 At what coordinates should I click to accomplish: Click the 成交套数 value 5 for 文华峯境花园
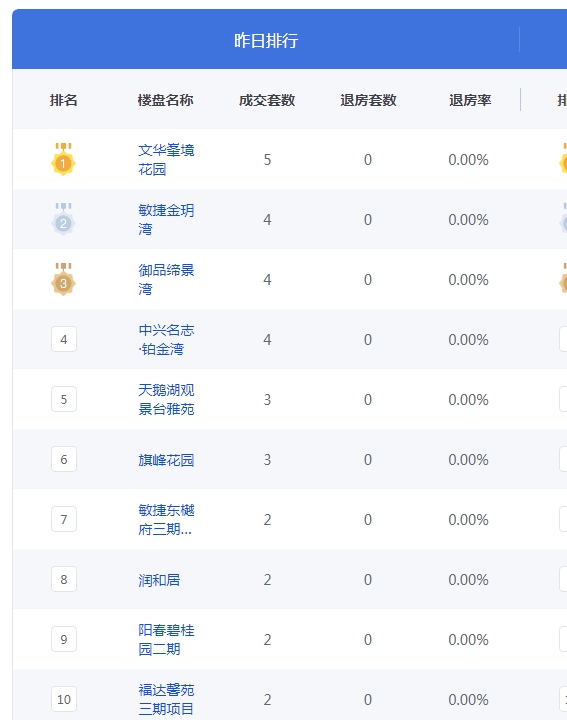coord(267,160)
